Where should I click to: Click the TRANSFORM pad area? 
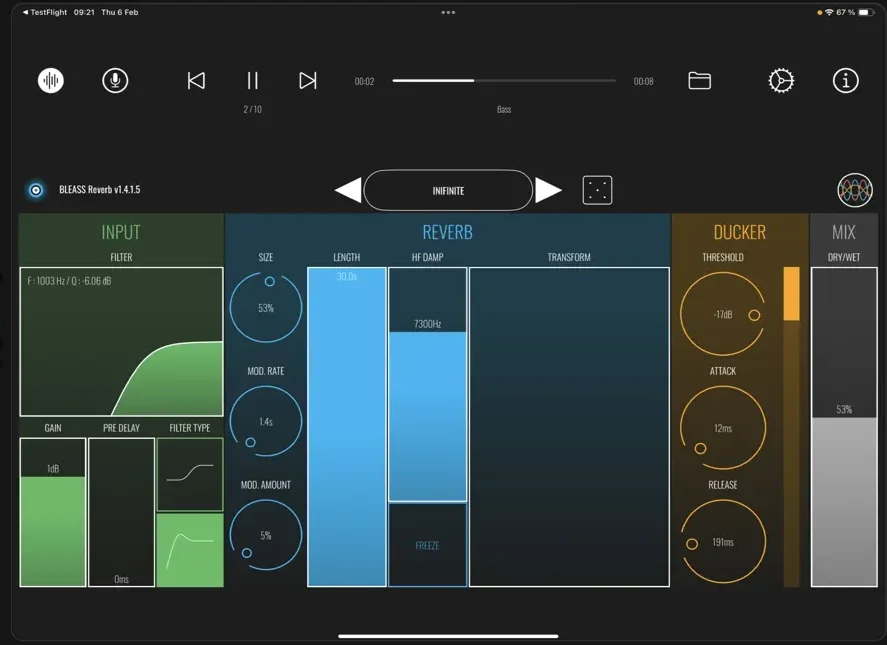tap(570, 427)
